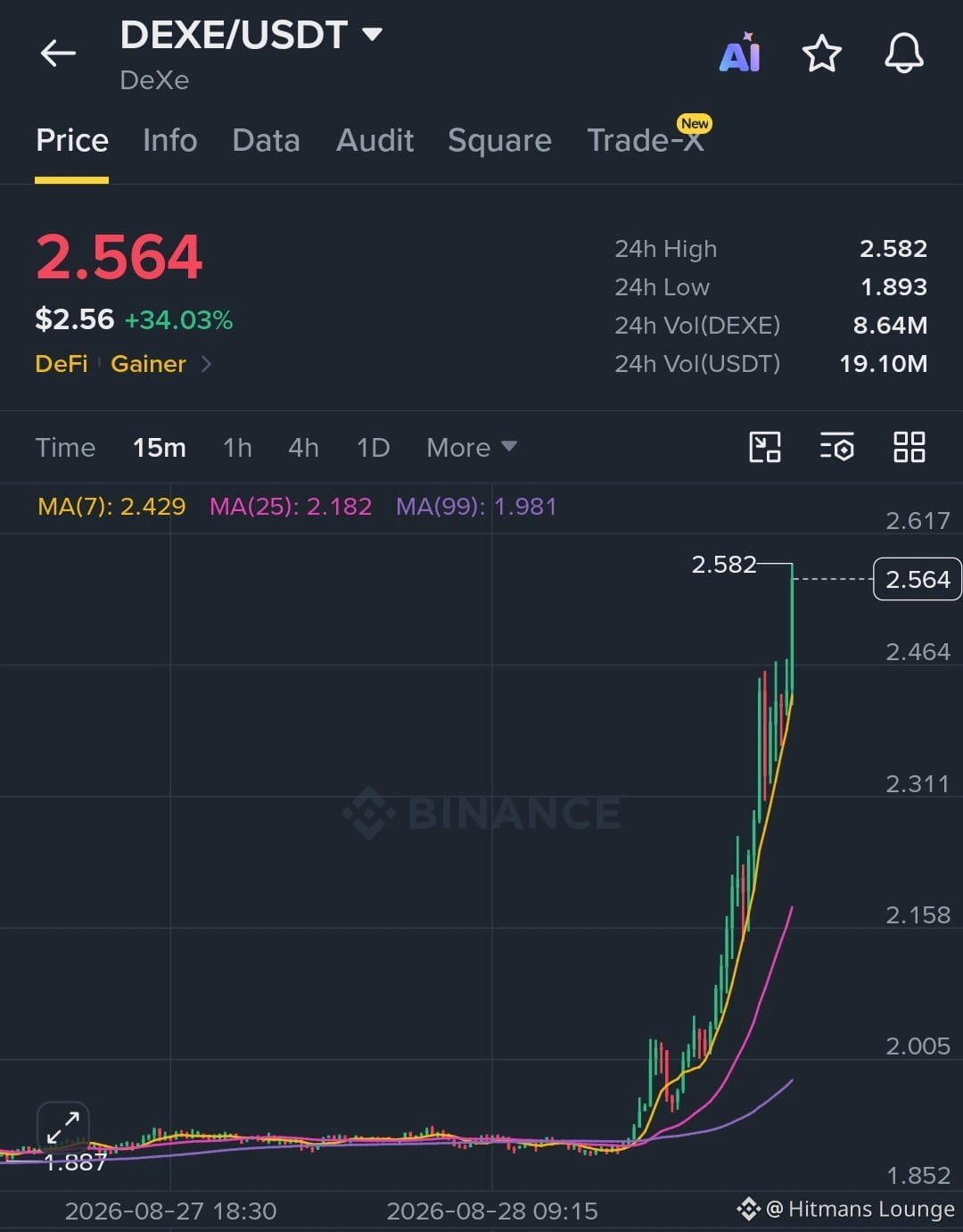Switch to the Trade-X tab

[x=646, y=140]
